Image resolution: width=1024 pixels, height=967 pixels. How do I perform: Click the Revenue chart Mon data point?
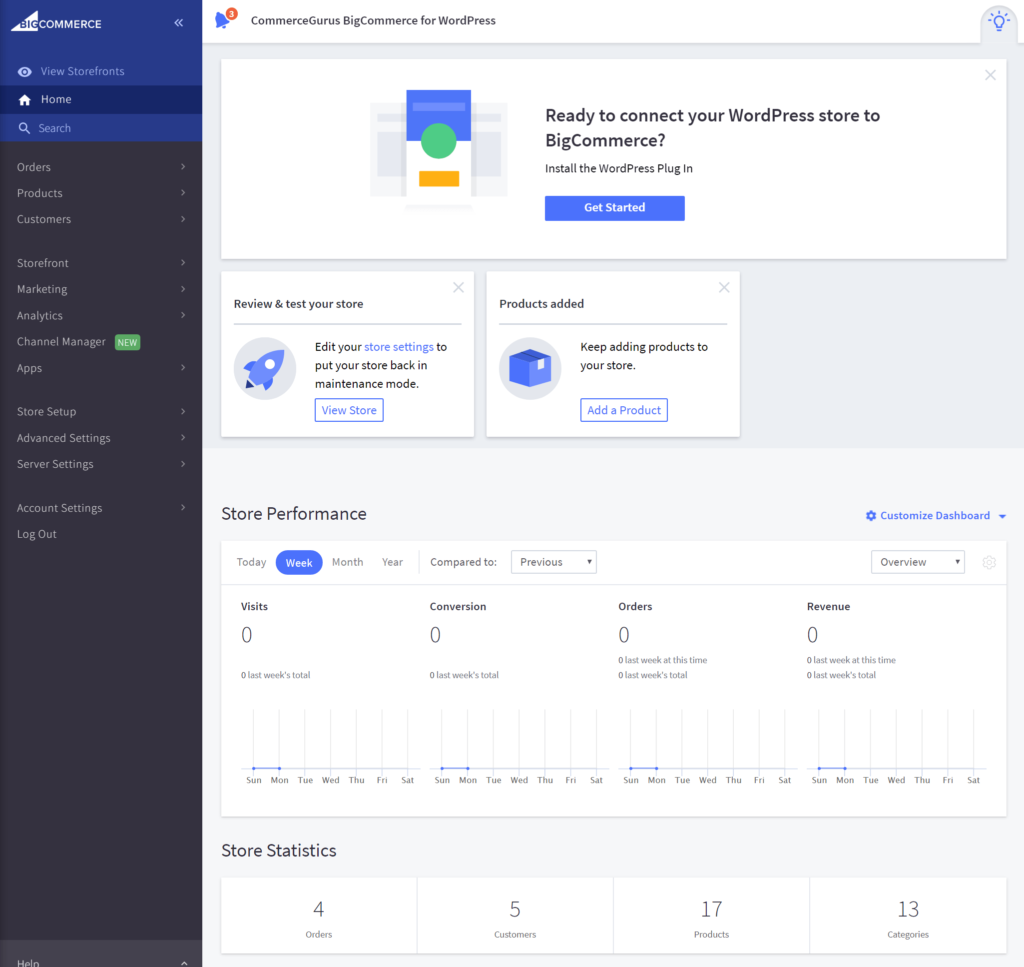click(x=845, y=769)
